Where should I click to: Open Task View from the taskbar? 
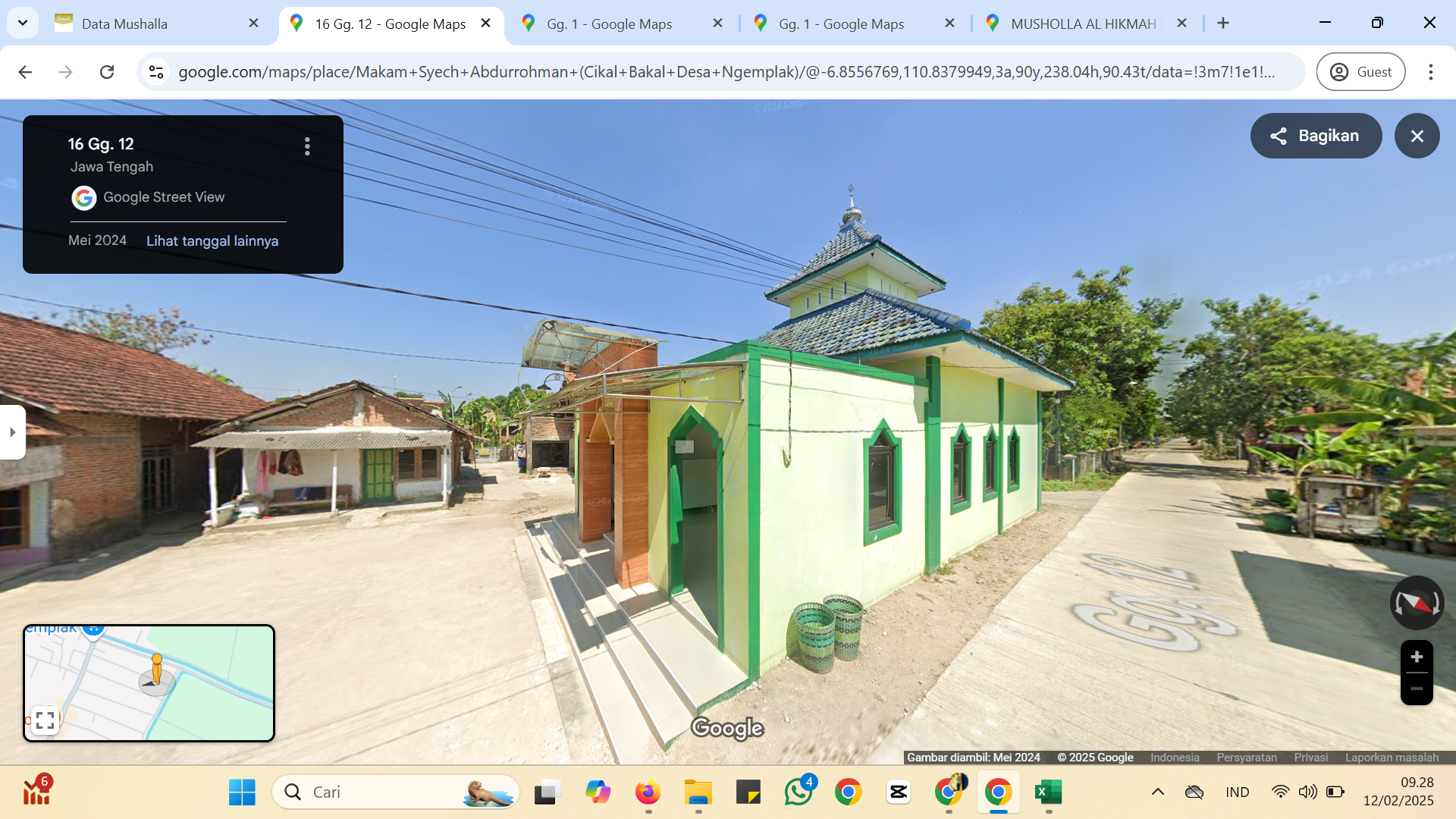(x=548, y=792)
